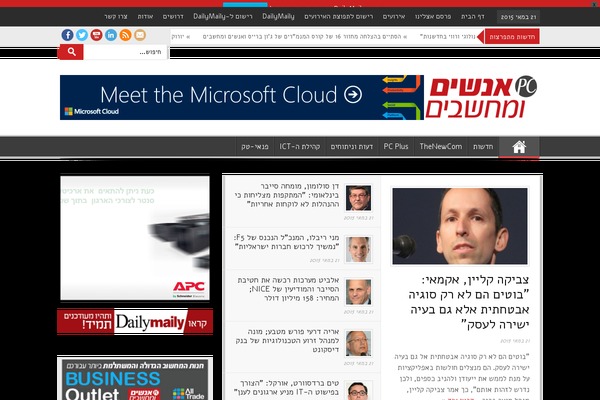
Task: Open the PC Plus menu item
Action: pyautogui.click(x=396, y=147)
